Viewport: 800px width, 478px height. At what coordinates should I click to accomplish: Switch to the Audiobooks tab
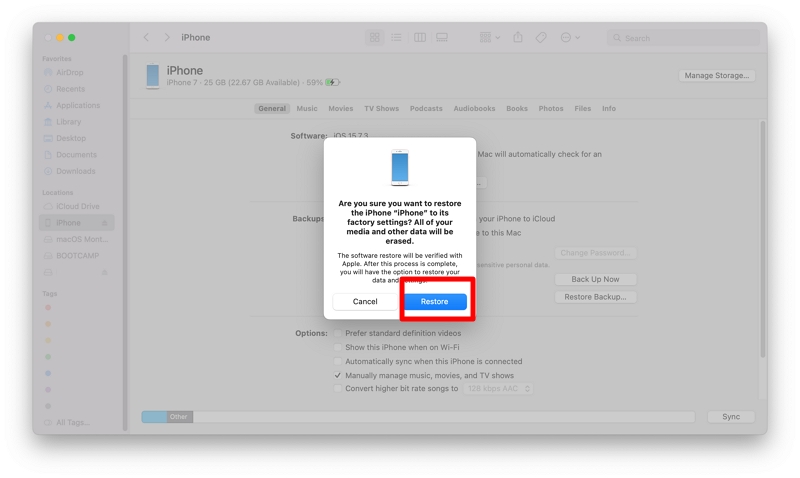coord(474,108)
